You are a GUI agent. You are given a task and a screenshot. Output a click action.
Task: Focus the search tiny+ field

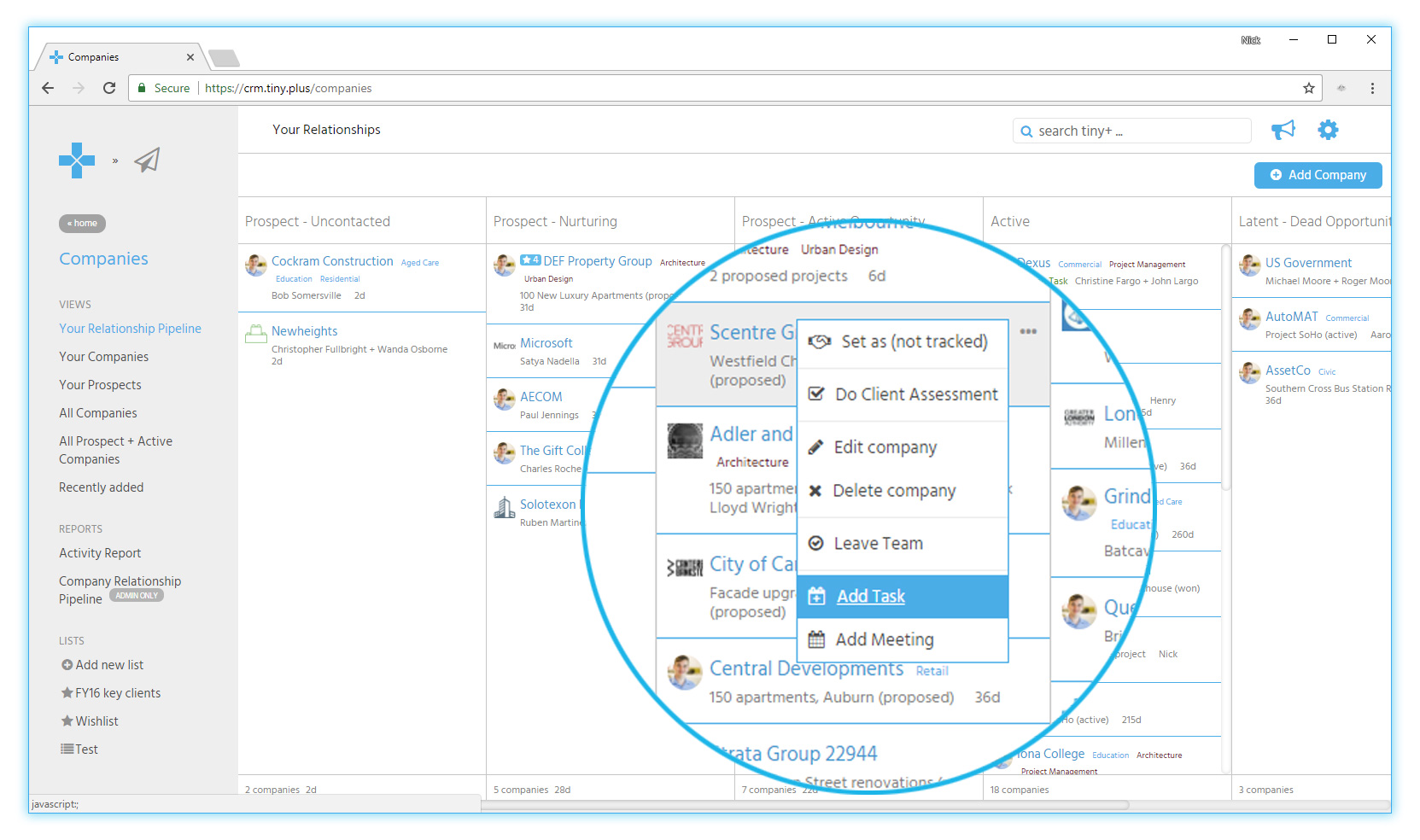point(1131,131)
